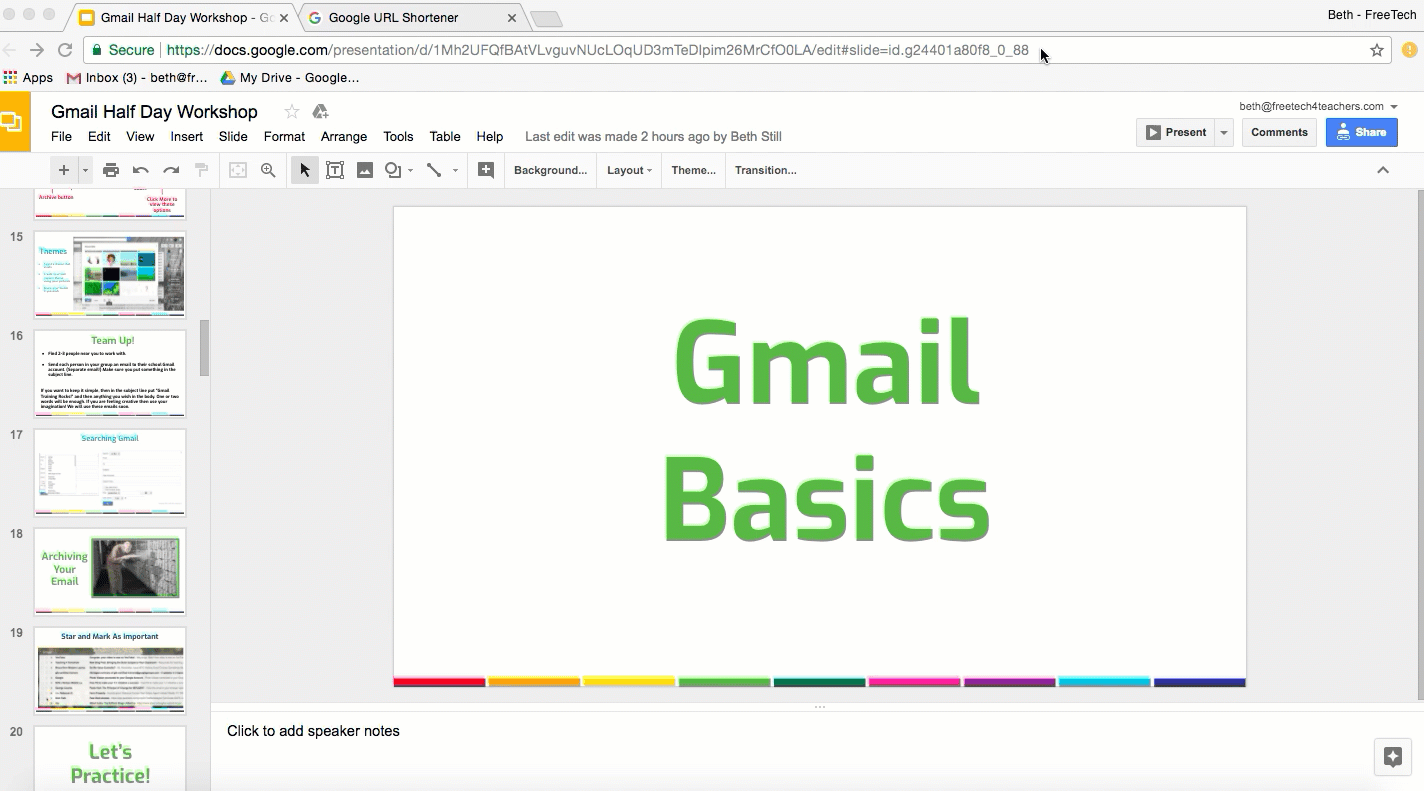The width and height of the screenshot is (1424, 791).
Task: Open the My Drive - Google bookmark
Action: [x=289, y=77]
